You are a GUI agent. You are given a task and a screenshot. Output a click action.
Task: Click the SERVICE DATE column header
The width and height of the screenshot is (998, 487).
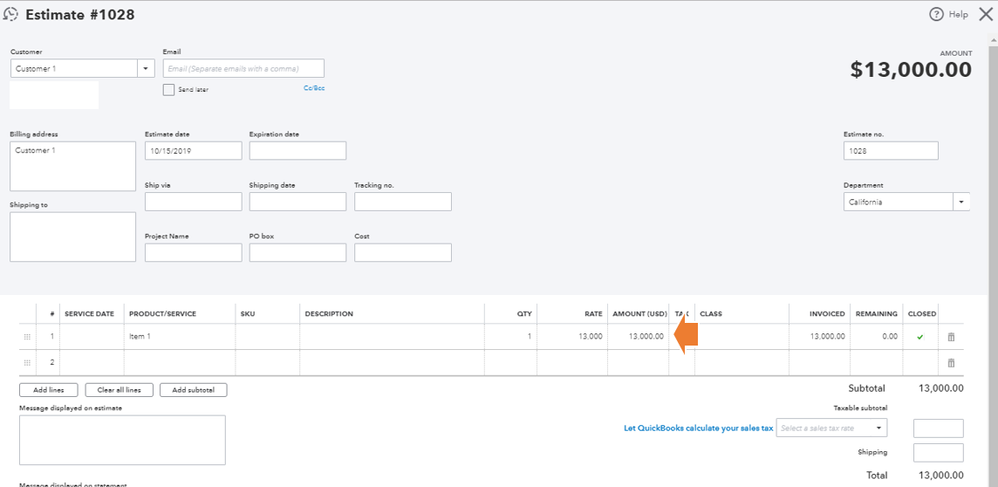tap(89, 314)
